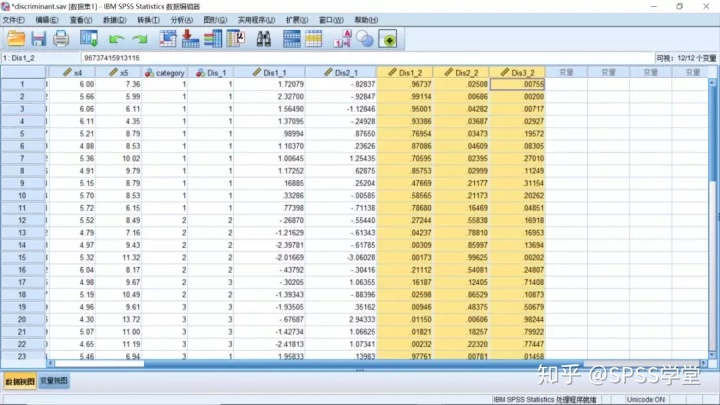
Task: Use variable sets overlapping circles icon
Action: pyautogui.click(x=365, y=39)
